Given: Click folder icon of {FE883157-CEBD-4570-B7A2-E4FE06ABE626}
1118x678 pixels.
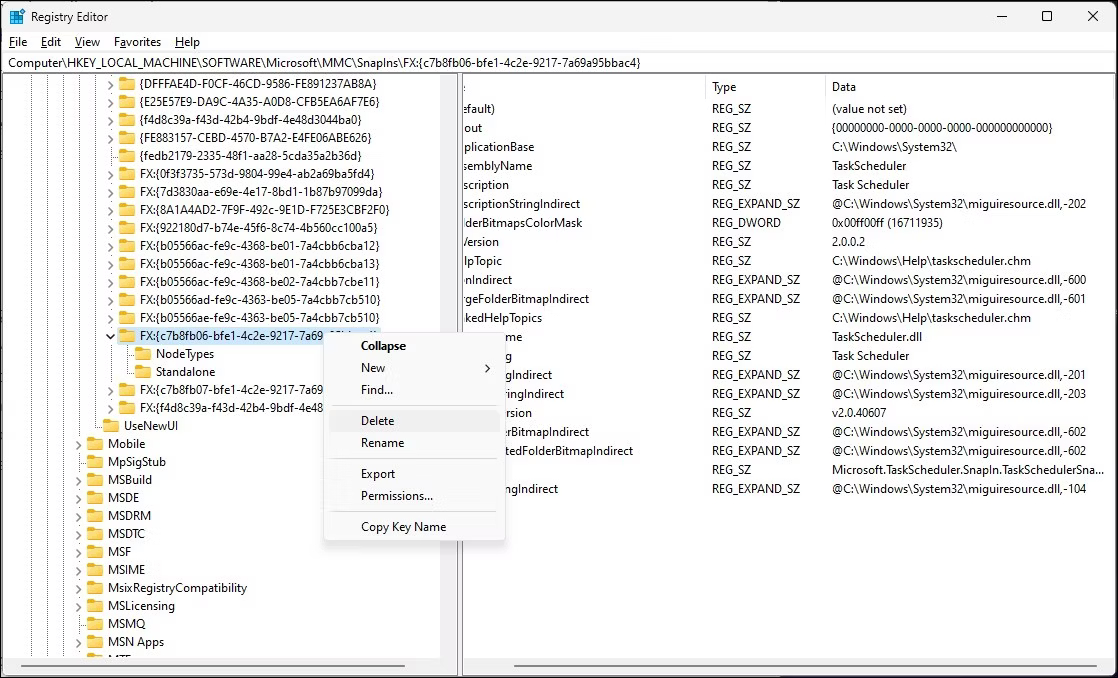Looking at the screenshot, I should [127, 138].
